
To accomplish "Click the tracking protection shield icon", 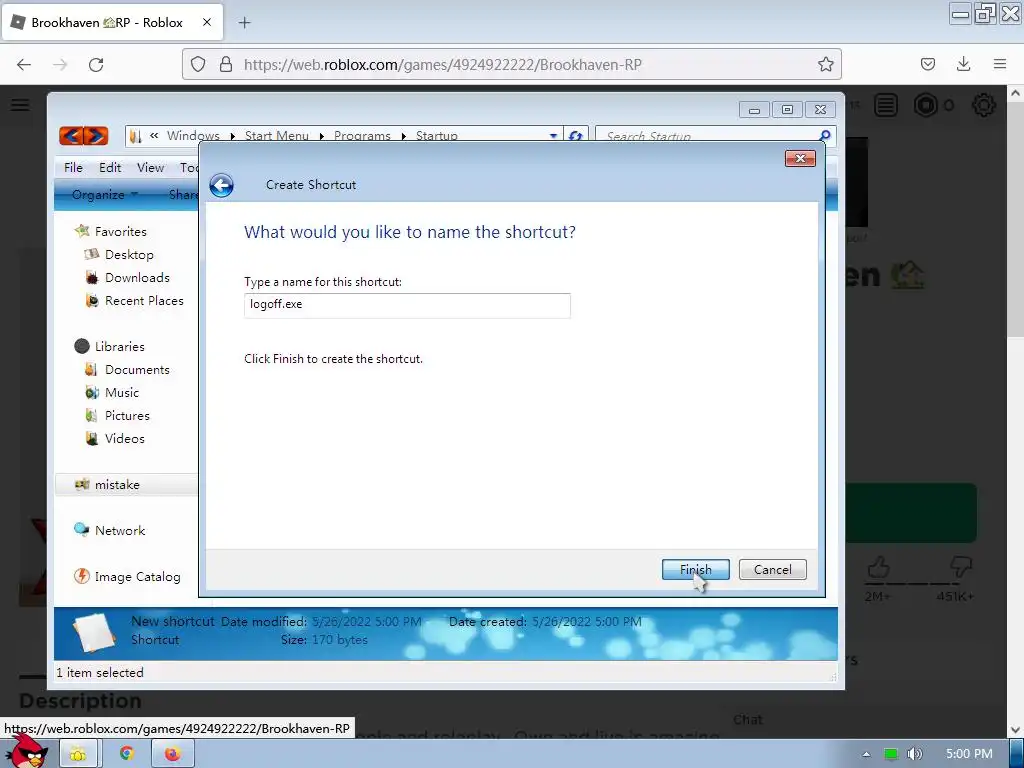I will pyautogui.click(x=198, y=65).
